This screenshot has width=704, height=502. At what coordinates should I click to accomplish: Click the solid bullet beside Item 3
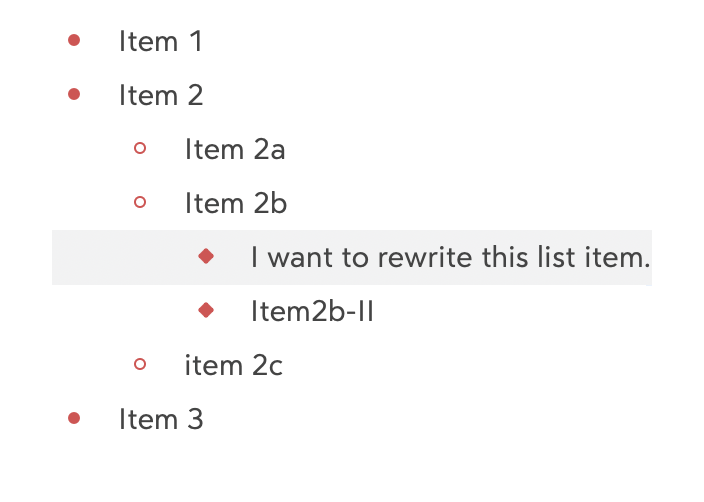point(73,419)
